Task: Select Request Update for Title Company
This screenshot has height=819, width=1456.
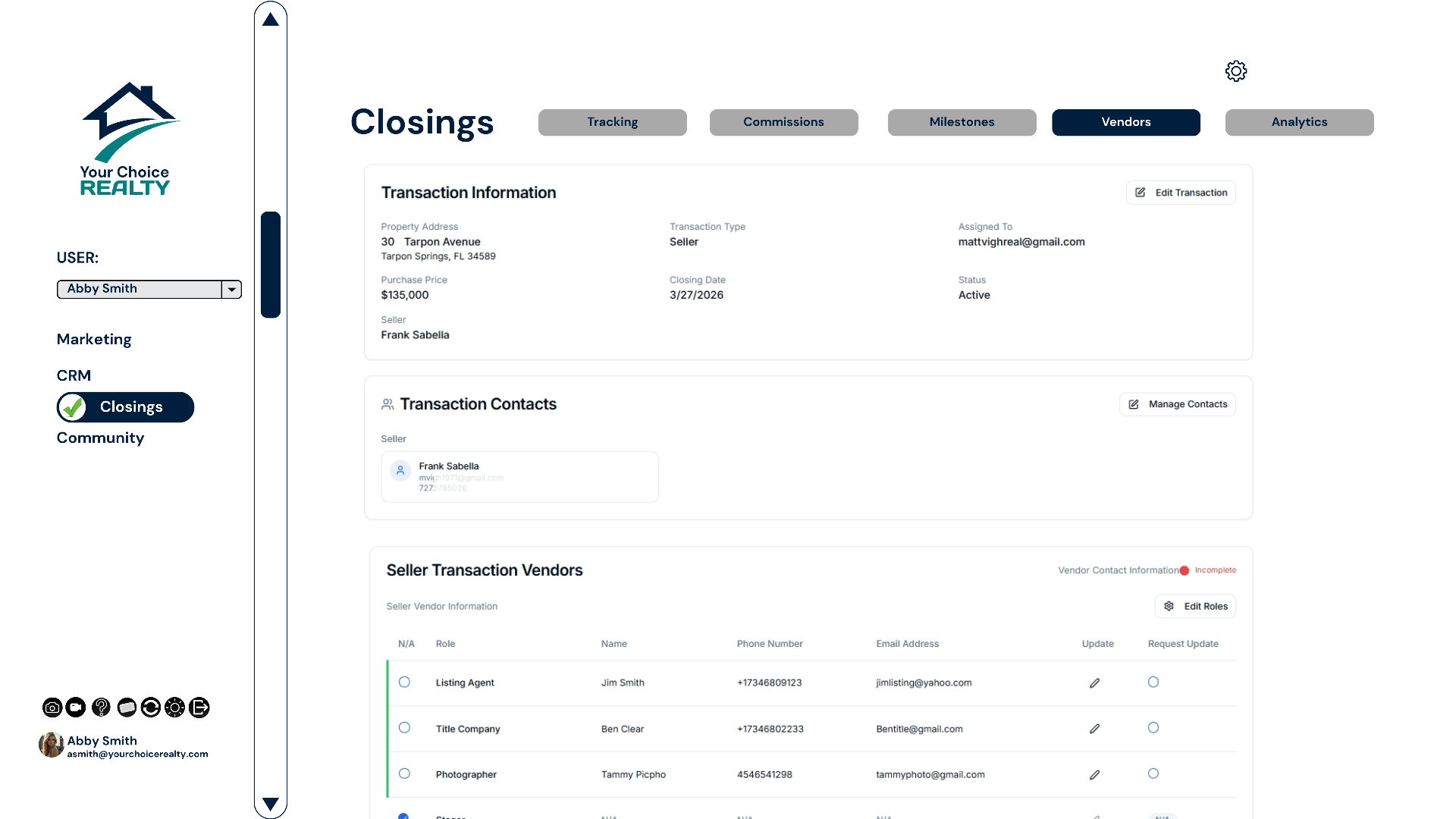Action: [1153, 728]
